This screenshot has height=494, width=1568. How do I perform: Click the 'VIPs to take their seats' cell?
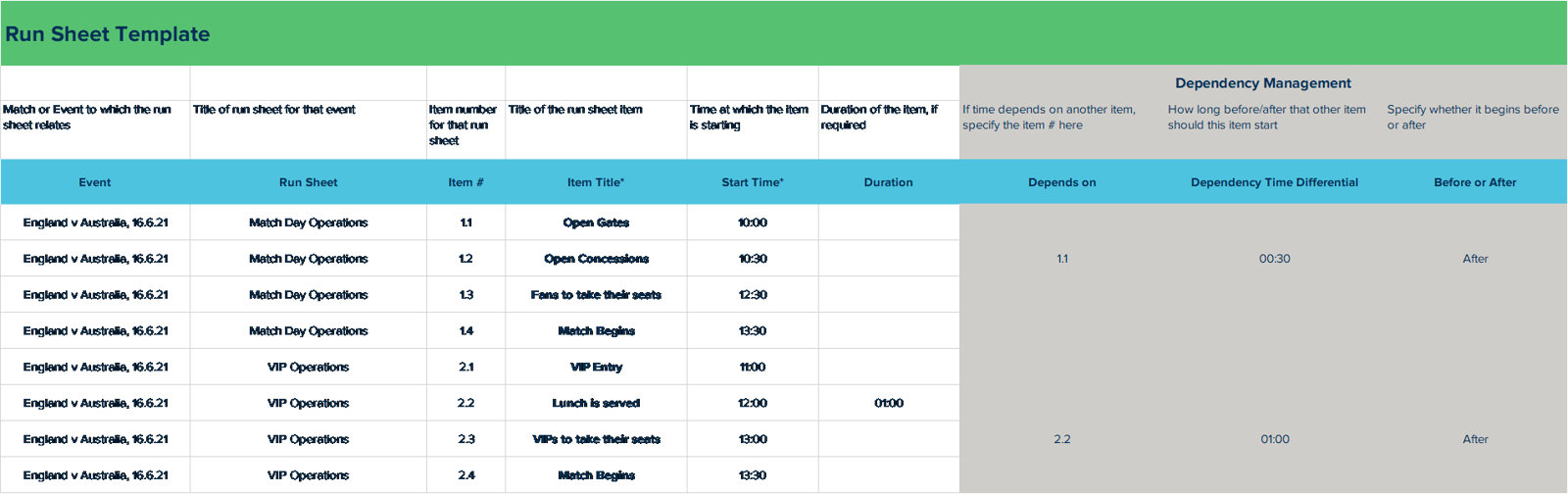click(x=596, y=440)
